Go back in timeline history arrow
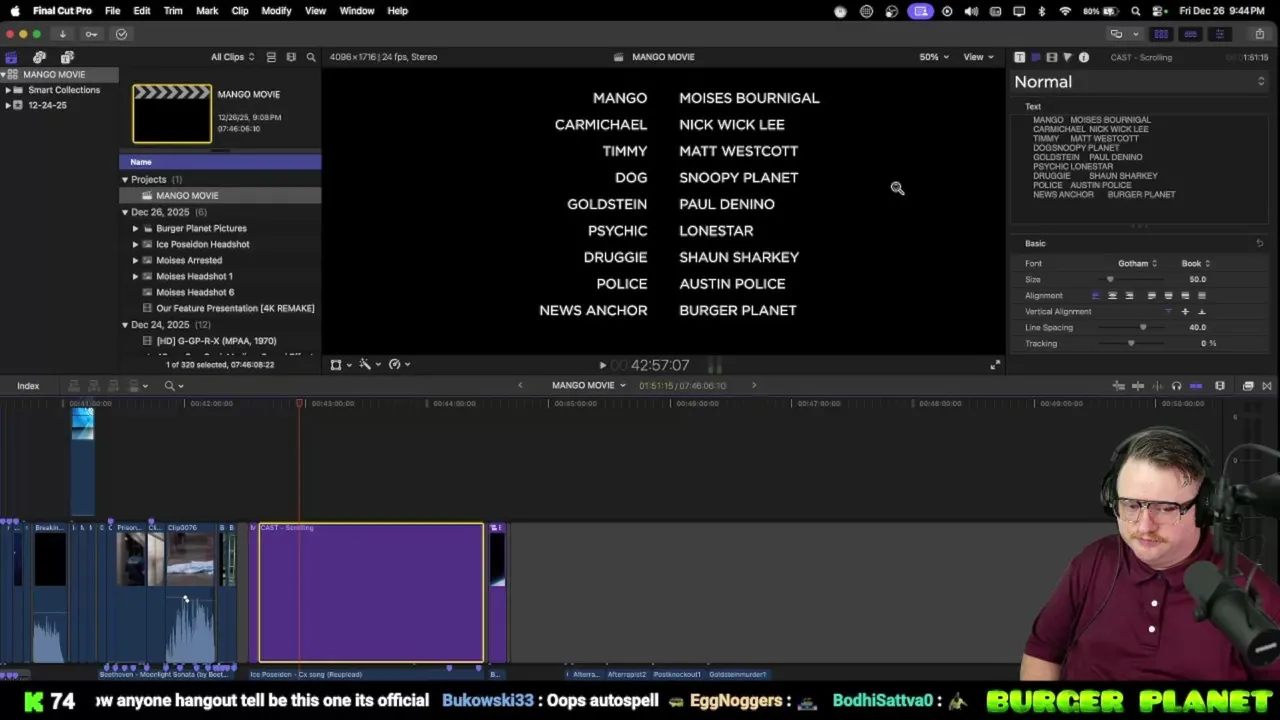This screenshot has height=720, width=1280. click(x=520, y=386)
